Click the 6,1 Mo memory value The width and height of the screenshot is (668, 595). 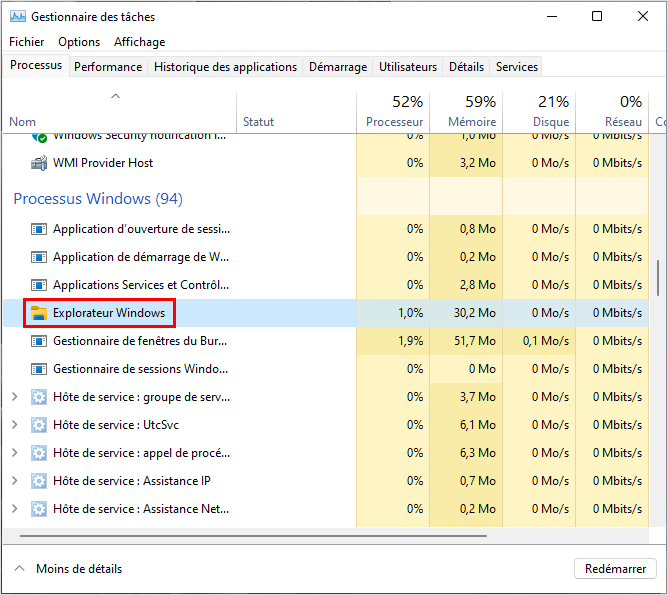[x=478, y=425]
